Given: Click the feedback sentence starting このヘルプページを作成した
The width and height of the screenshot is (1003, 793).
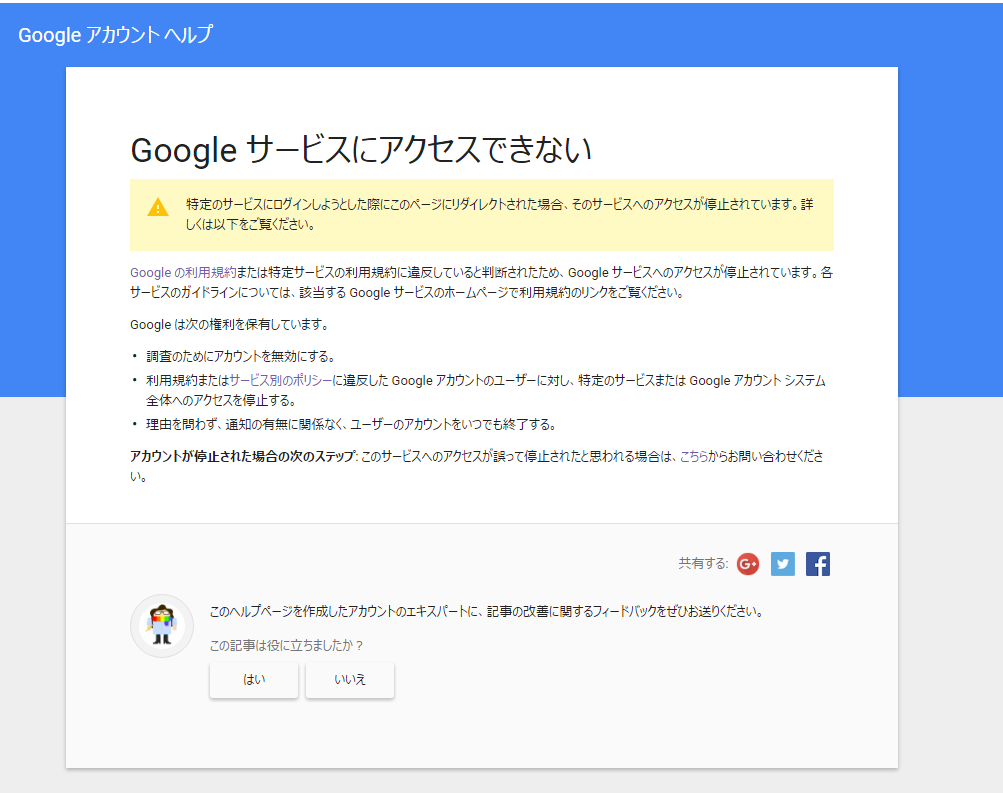Looking at the screenshot, I should [x=487, y=611].
